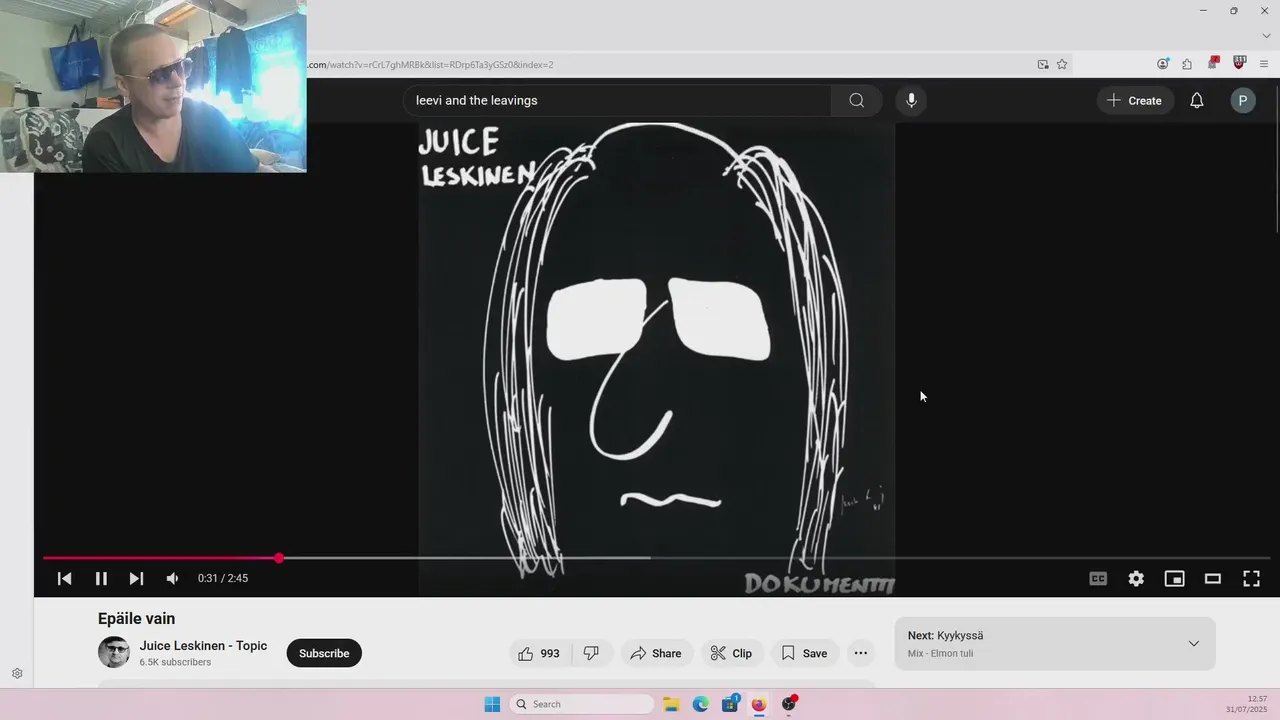Click the YouTube search magnifier button
The height and width of the screenshot is (720, 1280).
(x=857, y=100)
